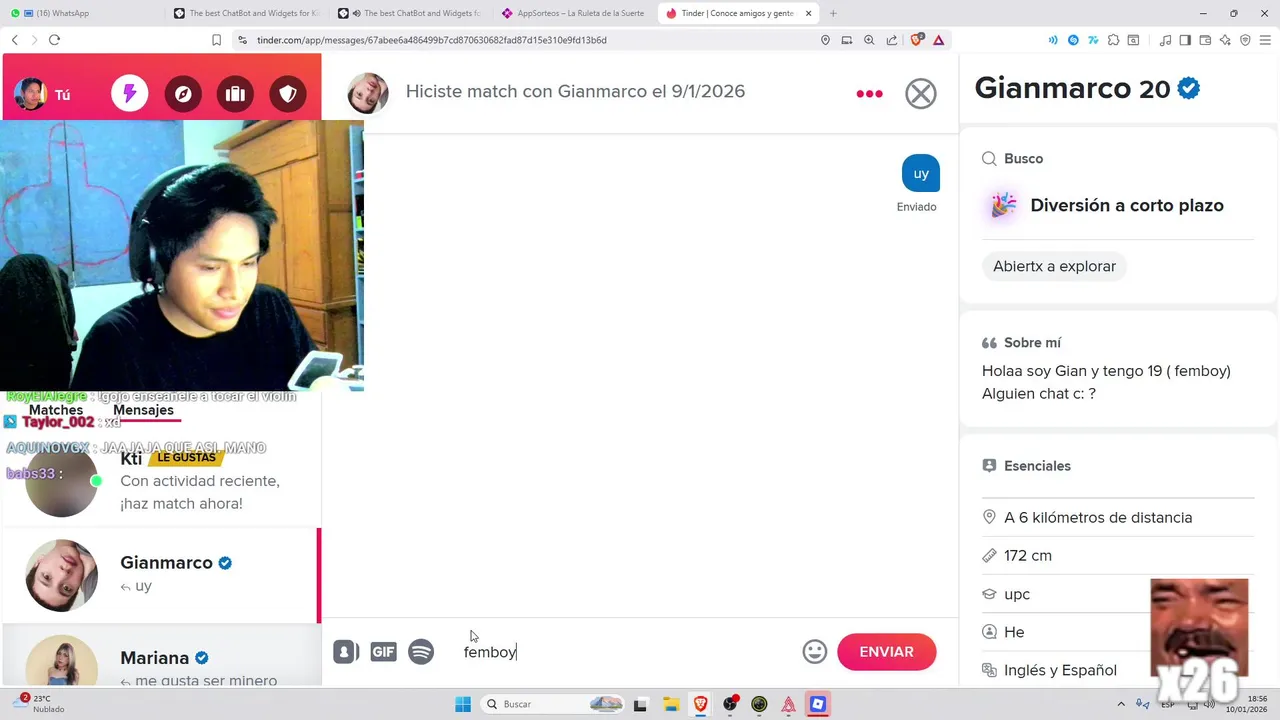Close the conversation with the X circle
The width and height of the screenshot is (1280, 720).
click(921, 93)
